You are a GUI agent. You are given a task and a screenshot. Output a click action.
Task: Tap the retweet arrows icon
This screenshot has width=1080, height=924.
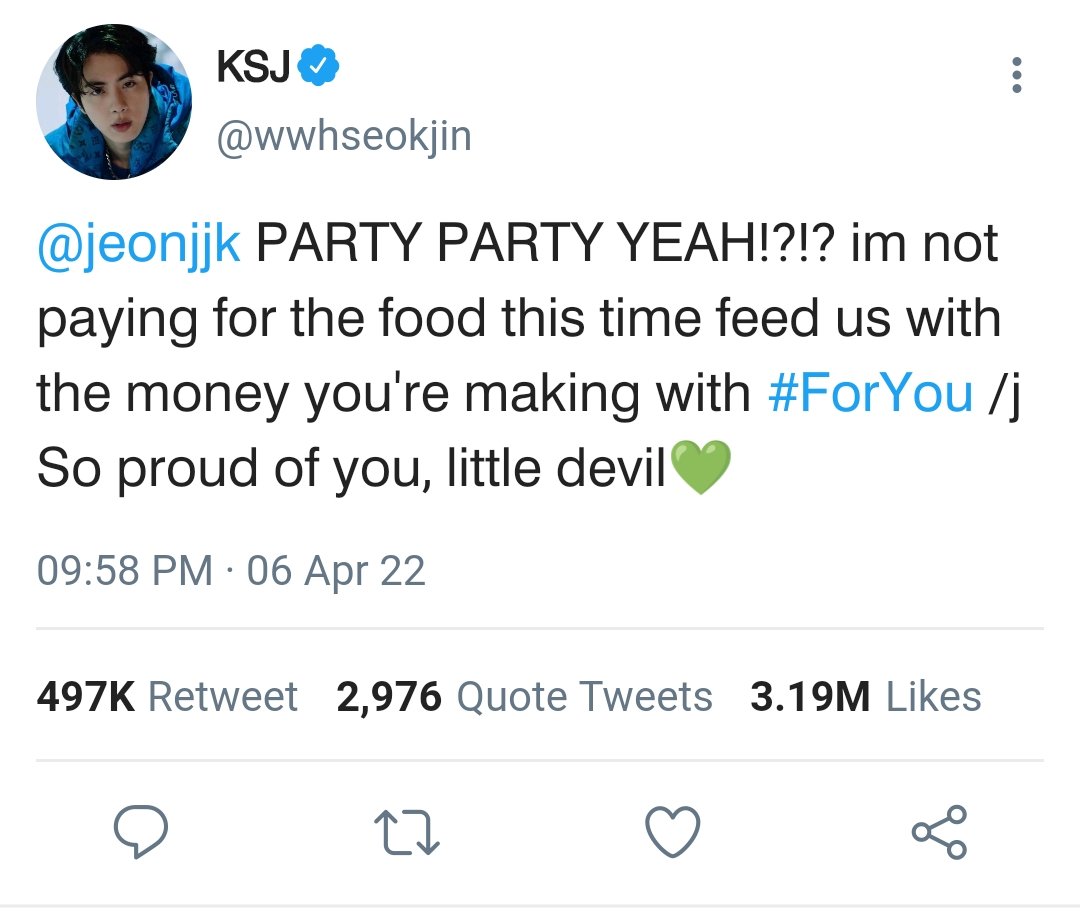pyautogui.click(x=406, y=832)
